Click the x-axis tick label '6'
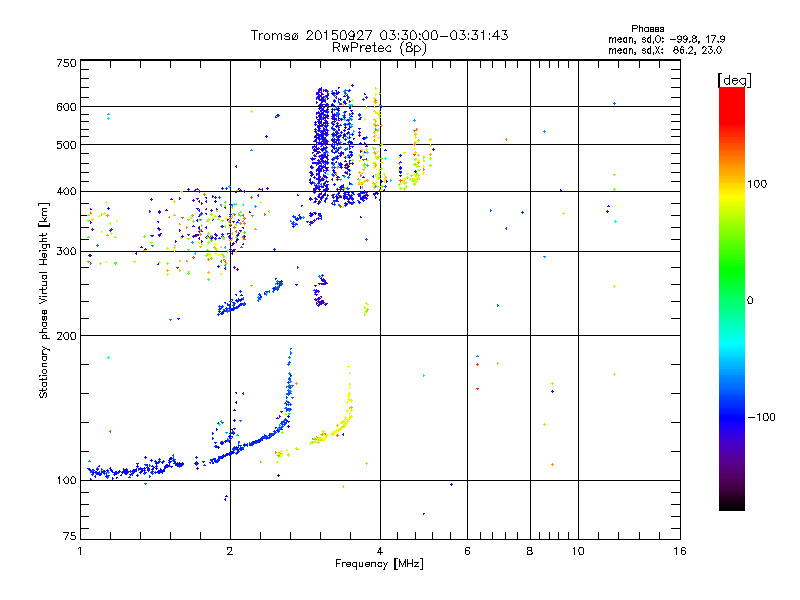 (x=467, y=552)
